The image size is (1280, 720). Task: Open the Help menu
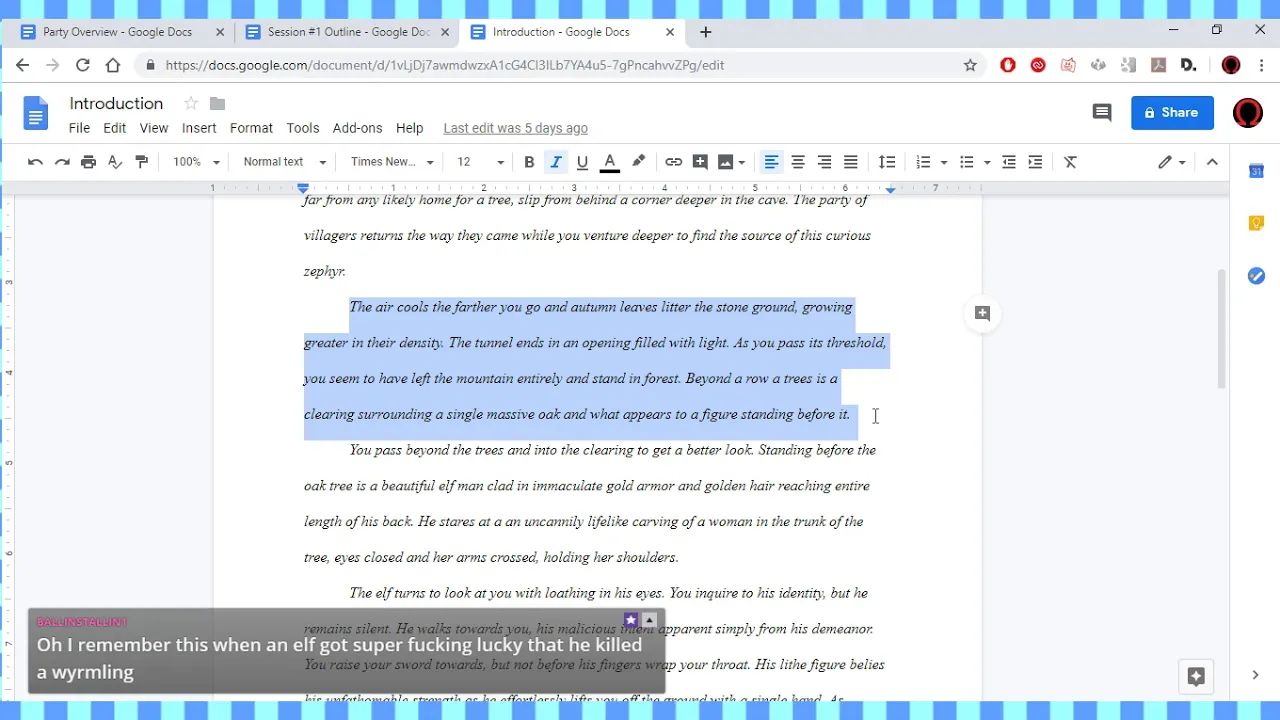(x=409, y=128)
